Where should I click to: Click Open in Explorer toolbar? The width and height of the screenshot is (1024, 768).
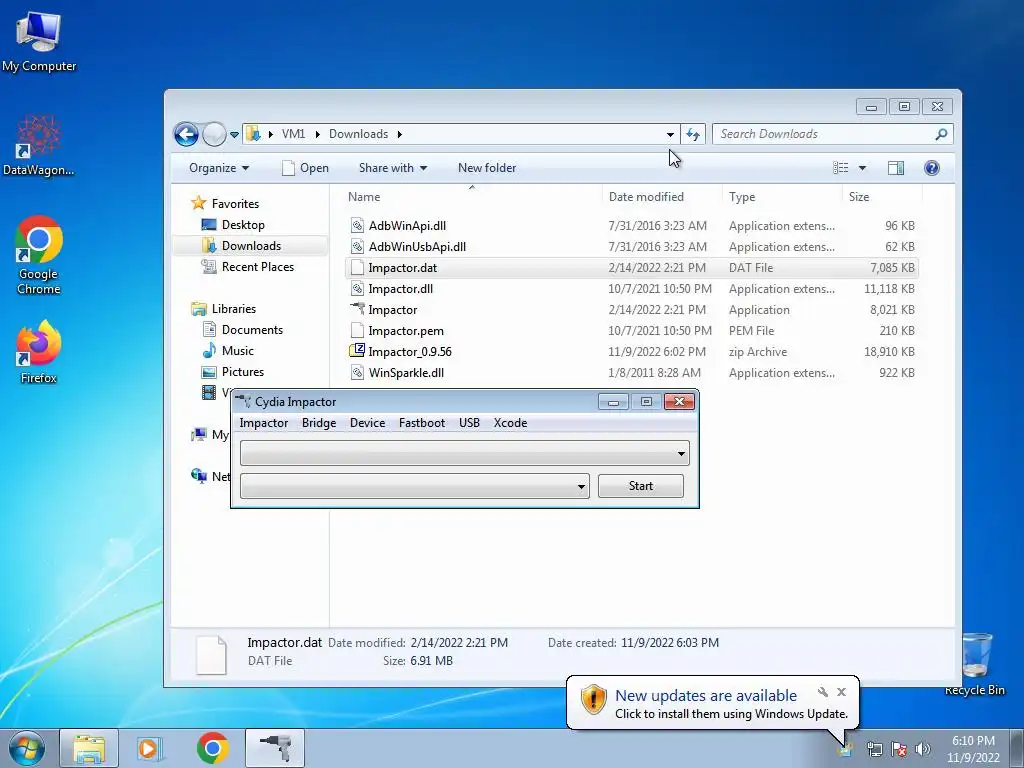(x=306, y=168)
